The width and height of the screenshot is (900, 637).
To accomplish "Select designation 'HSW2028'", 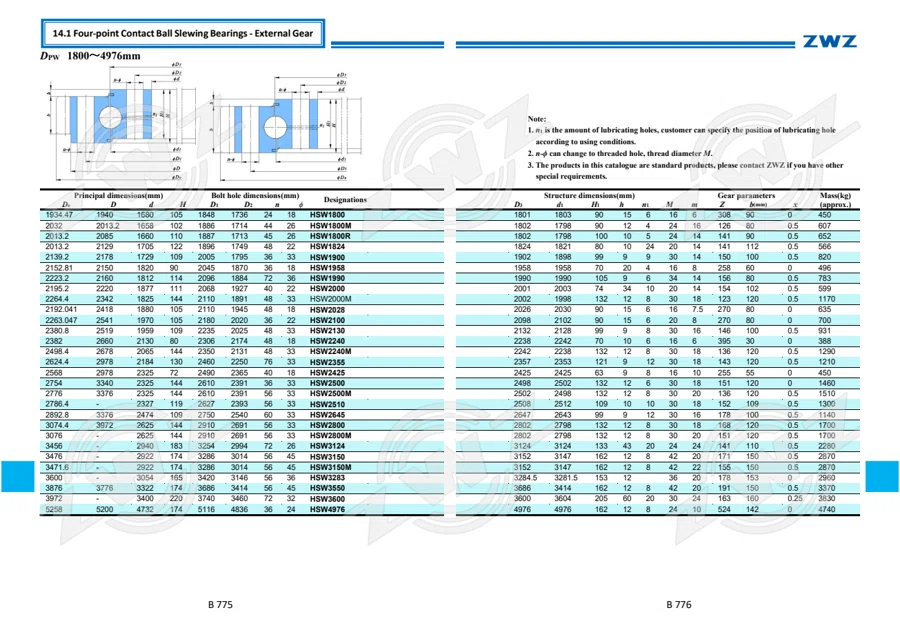I will point(327,310).
